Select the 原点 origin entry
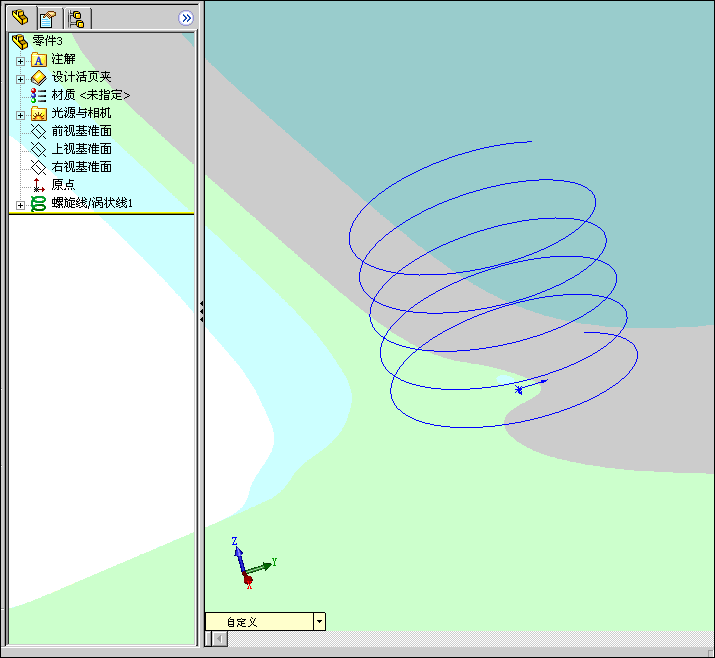The height and width of the screenshot is (658, 715). tap(63, 185)
